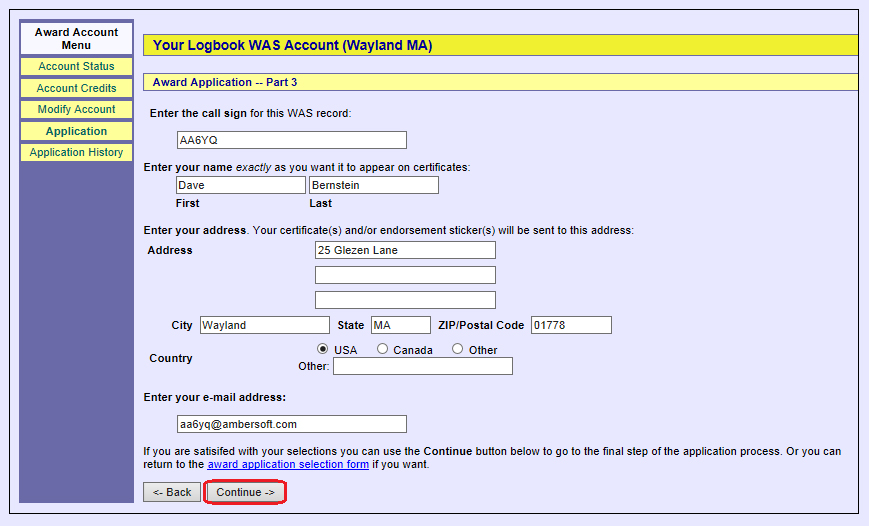Follow the award application selection form link
The width and height of the screenshot is (869, 526).
(x=273, y=465)
